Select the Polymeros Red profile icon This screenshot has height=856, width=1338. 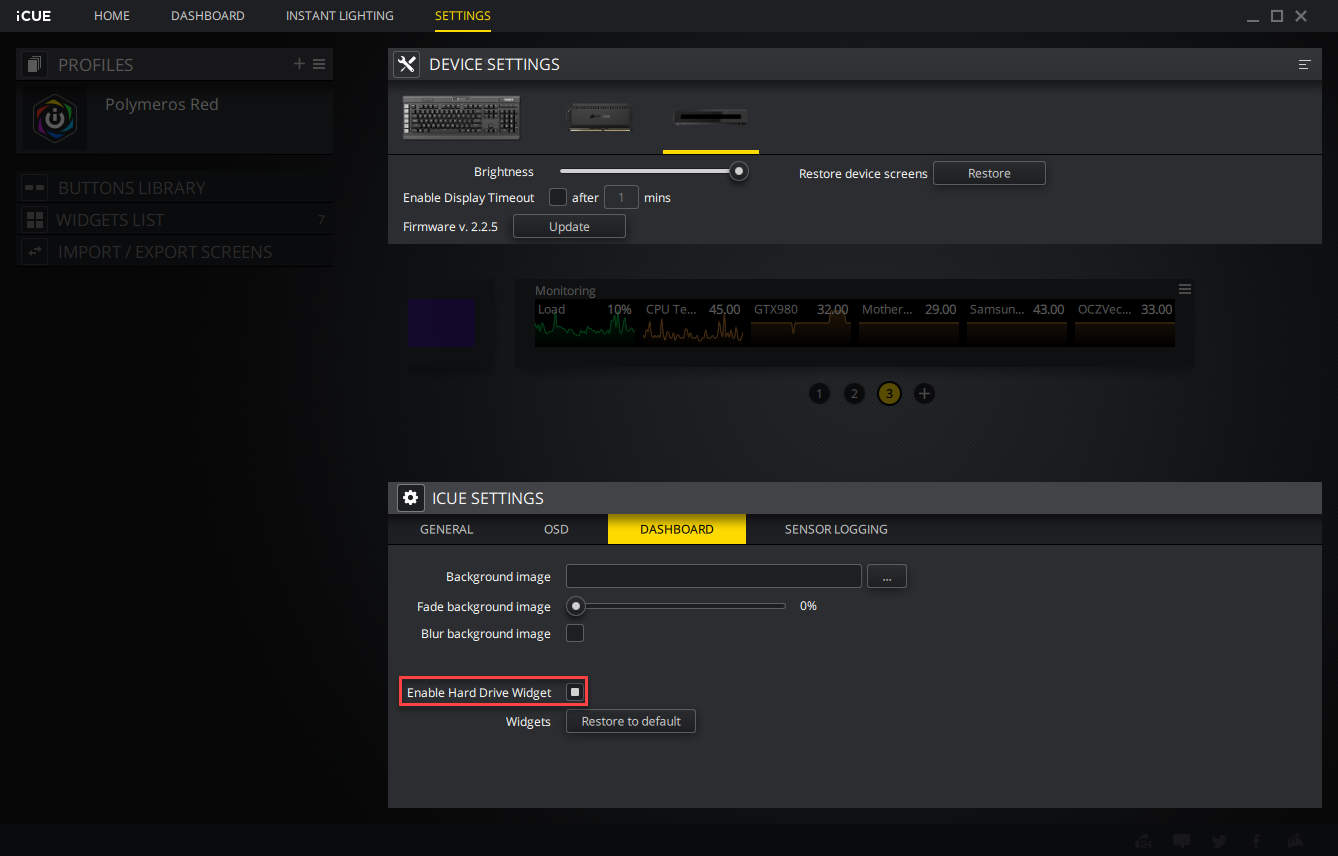click(x=55, y=118)
